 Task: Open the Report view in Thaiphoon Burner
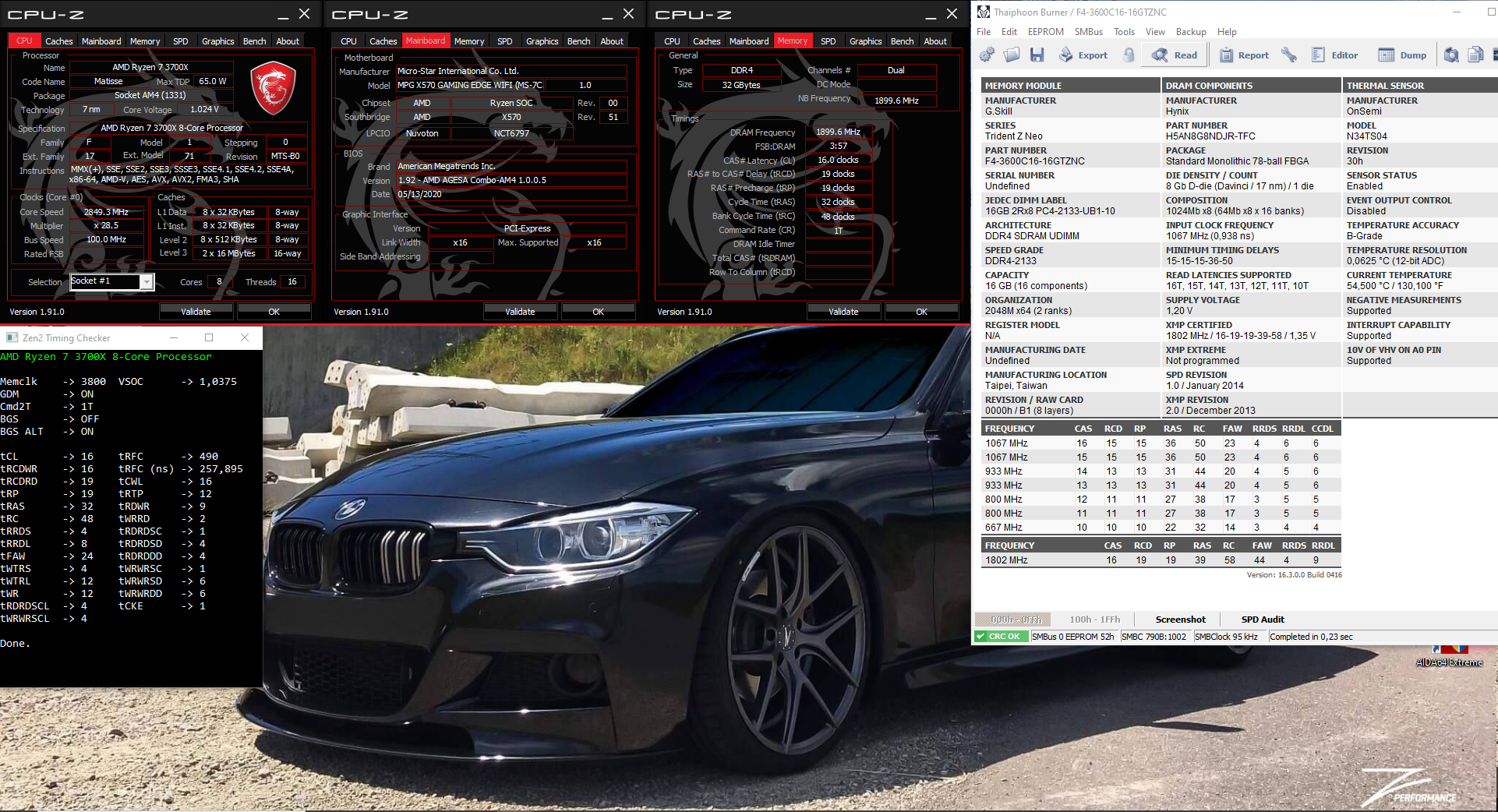click(1244, 55)
